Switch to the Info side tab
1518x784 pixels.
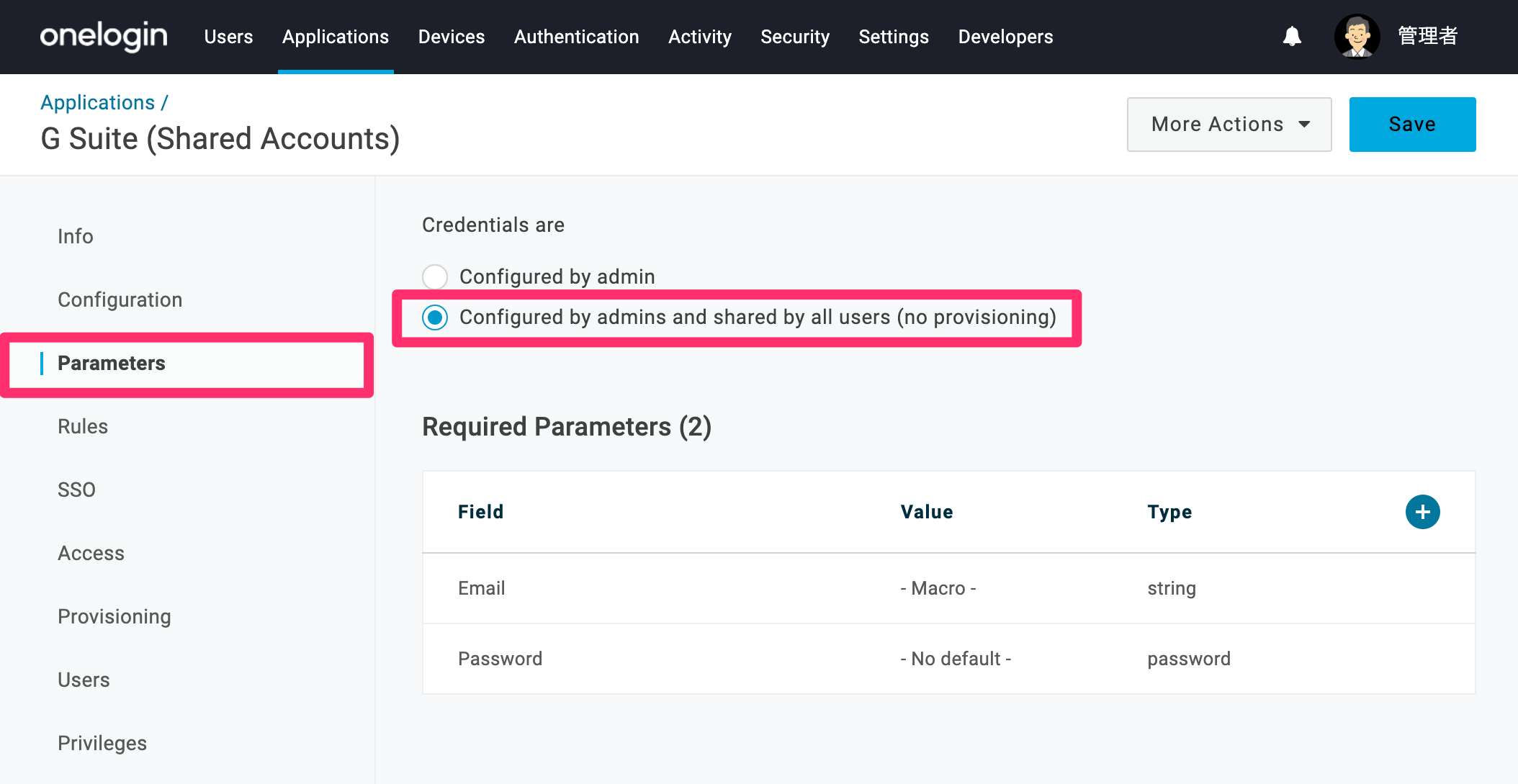pyautogui.click(x=76, y=236)
